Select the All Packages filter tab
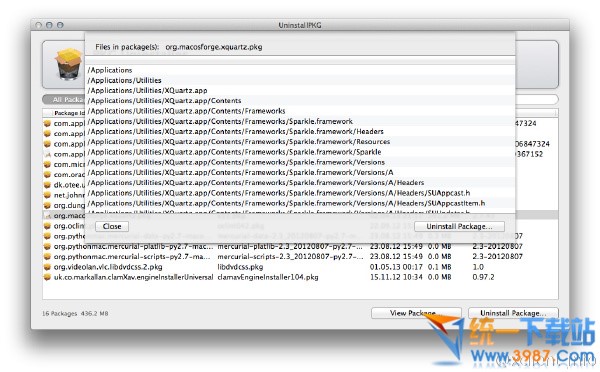The height and width of the screenshot is (372, 600). (64, 100)
